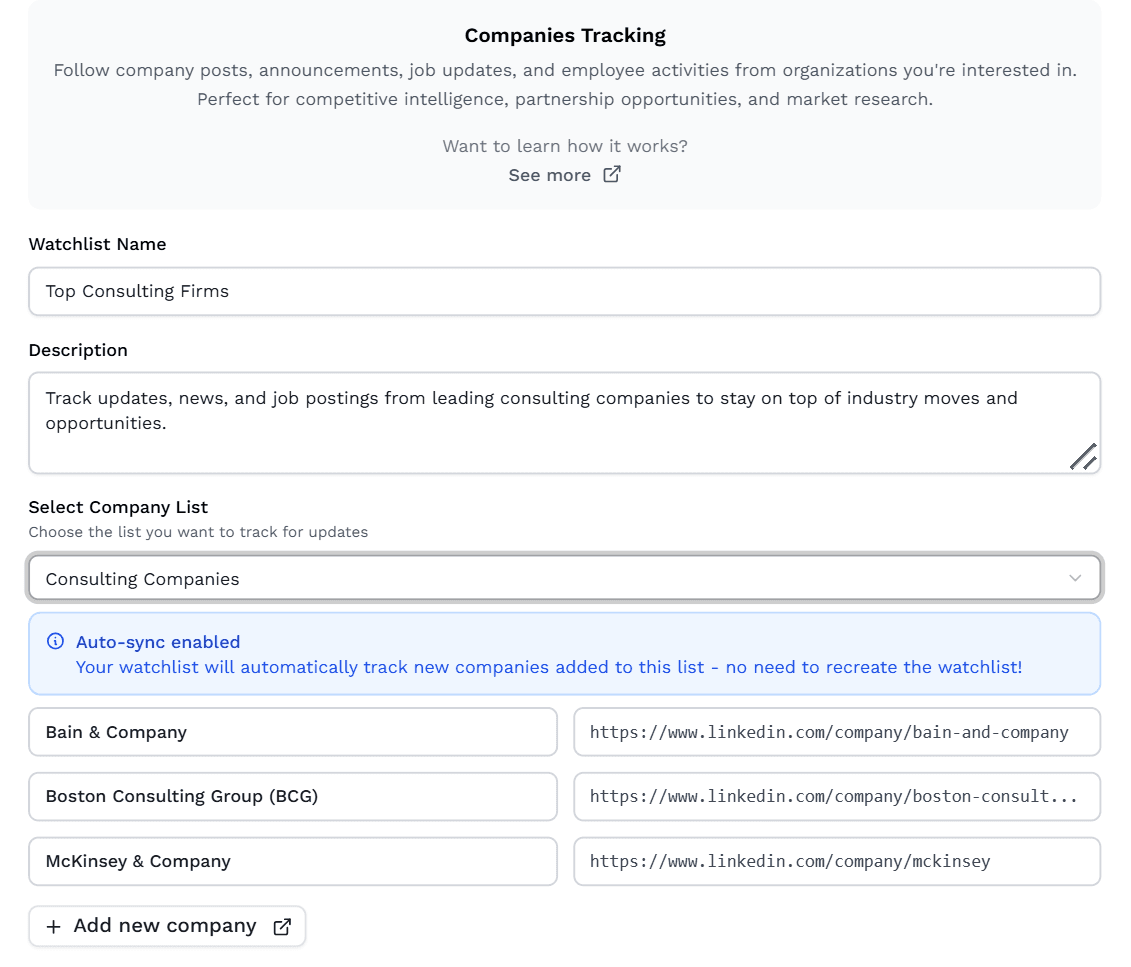Click the plus icon beside Add new company
The image size is (1131, 967).
[x=55, y=925]
